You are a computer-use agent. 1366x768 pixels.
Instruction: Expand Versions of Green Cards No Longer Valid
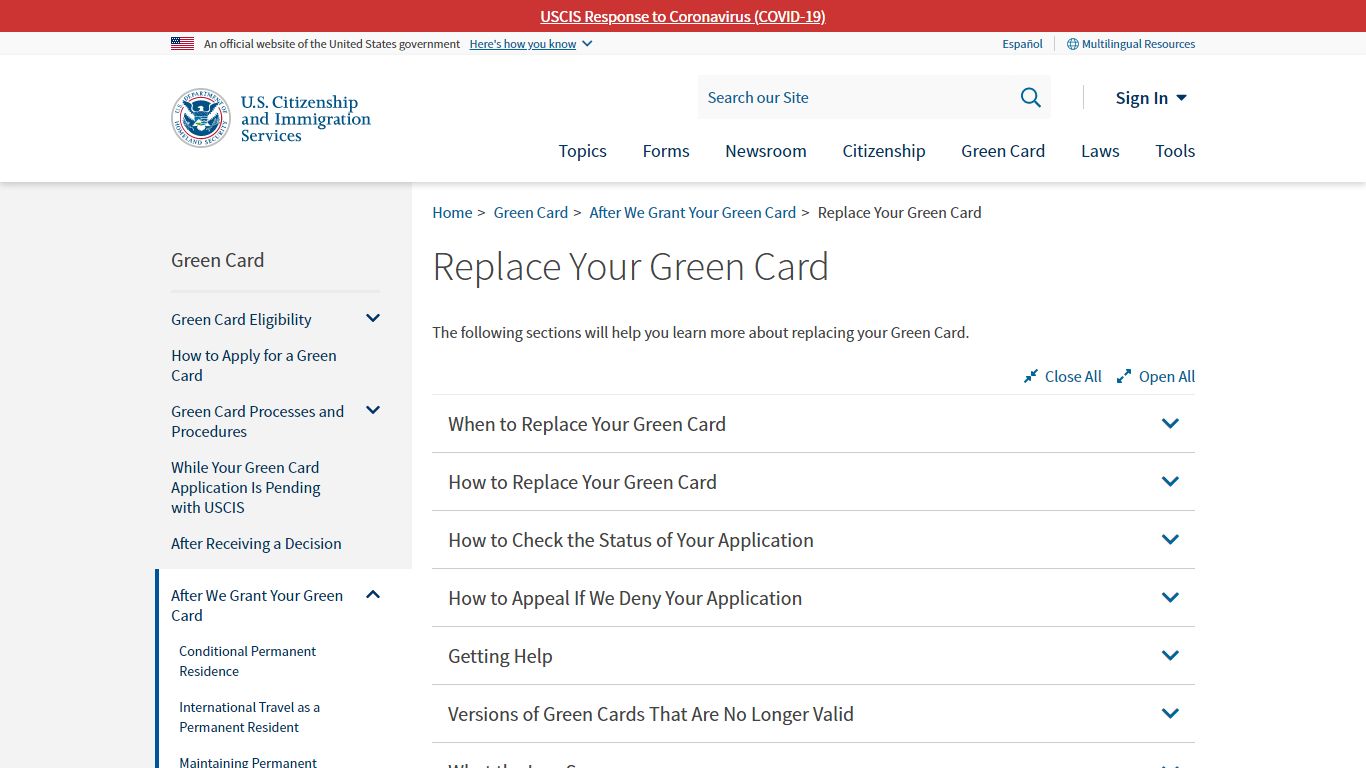coord(813,714)
